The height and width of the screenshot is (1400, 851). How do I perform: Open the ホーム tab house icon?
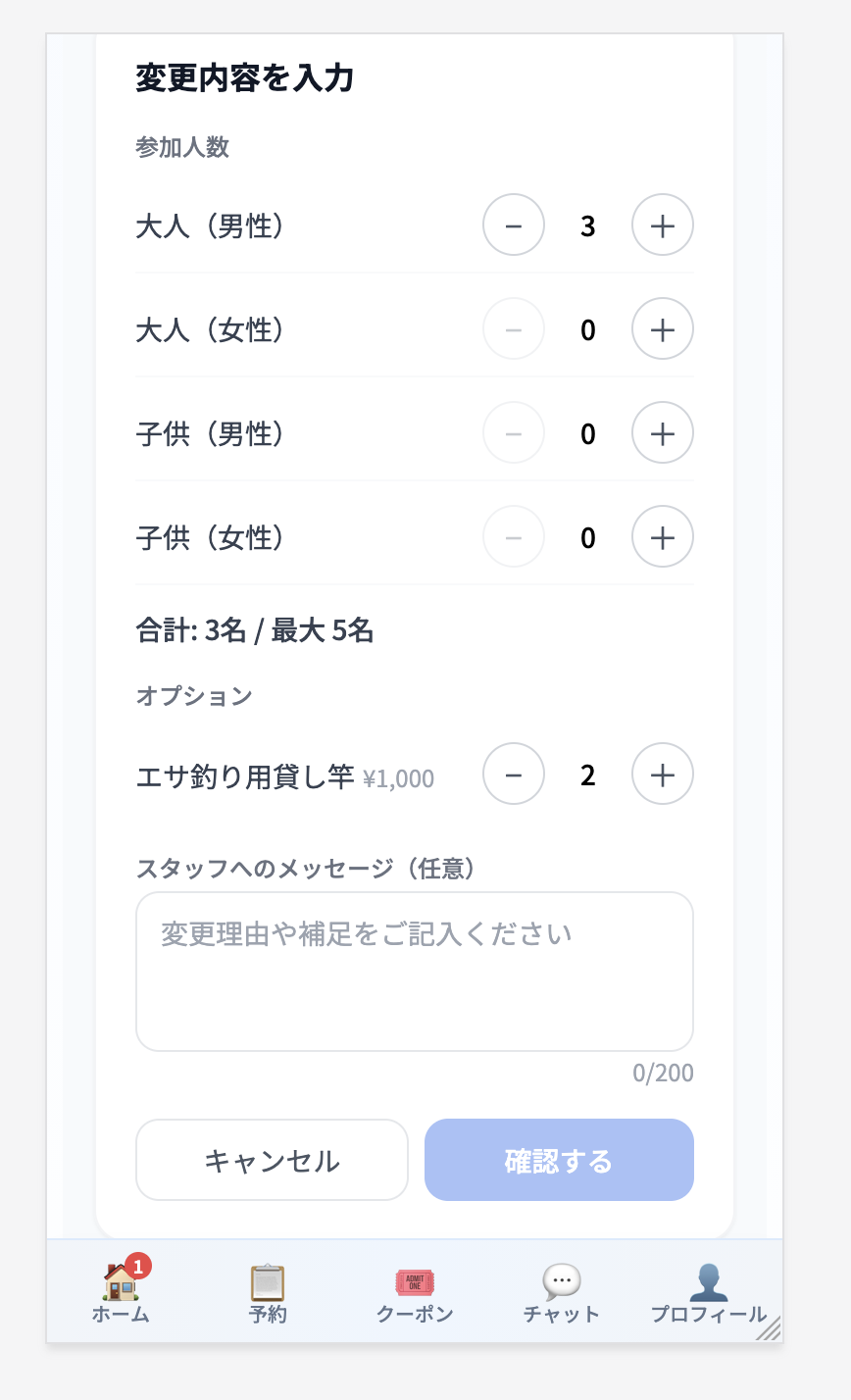click(x=121, y=1281)
